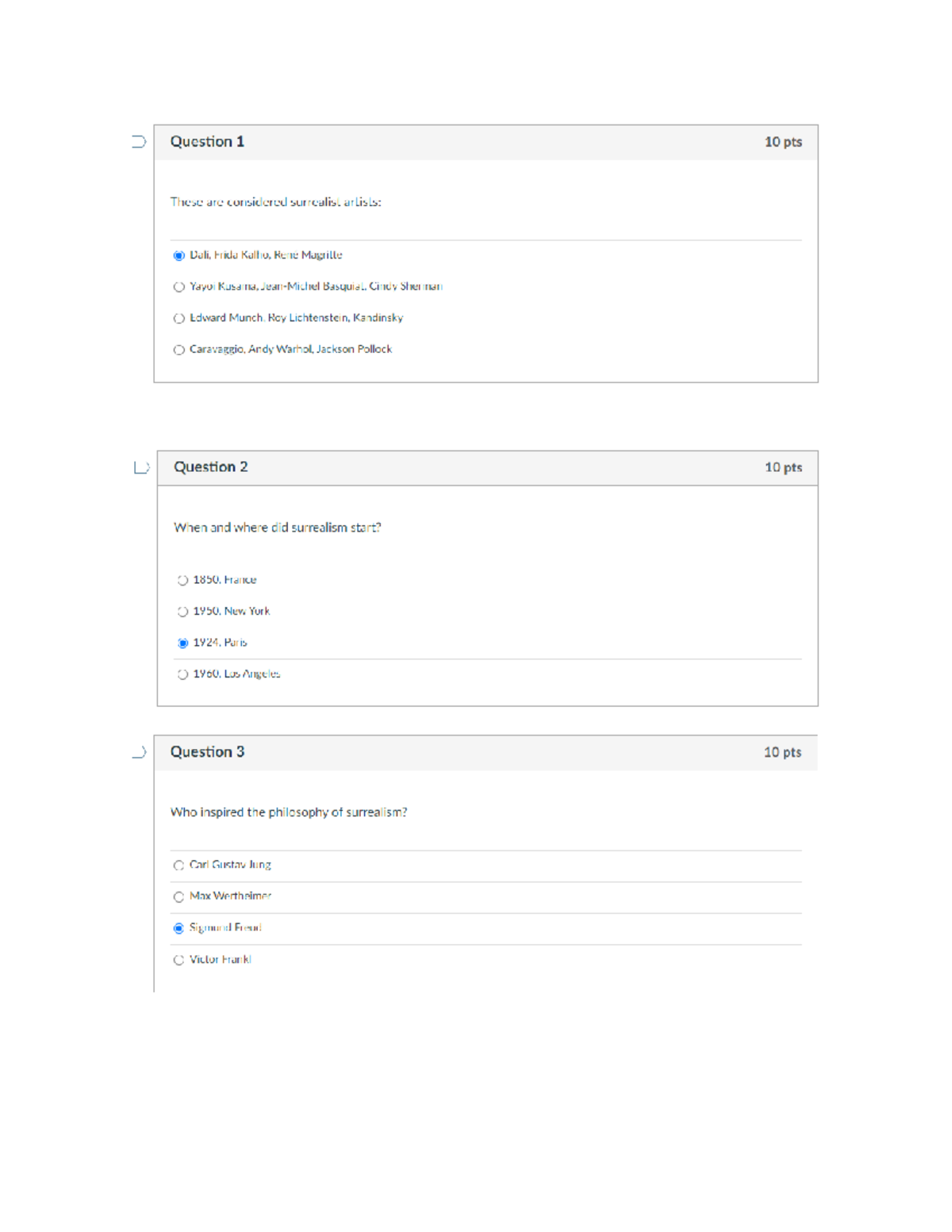Click the Question 3 header title
Viewport: 952px width, 1232px height.
pyautogui.click(x=207, y=752)
